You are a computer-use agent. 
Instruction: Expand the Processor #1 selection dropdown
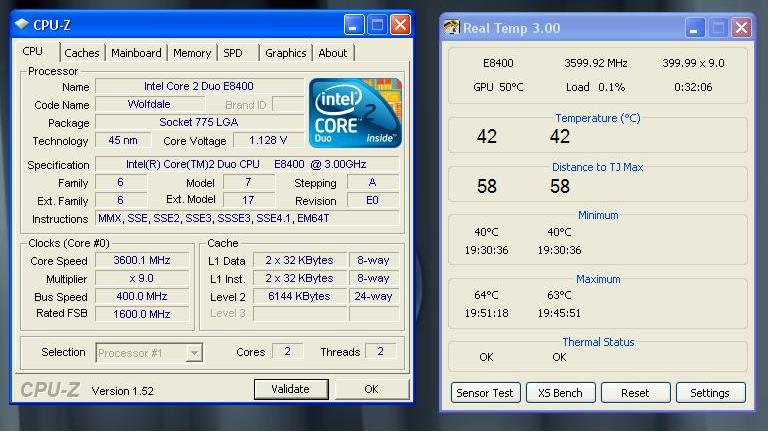[194, 352]
